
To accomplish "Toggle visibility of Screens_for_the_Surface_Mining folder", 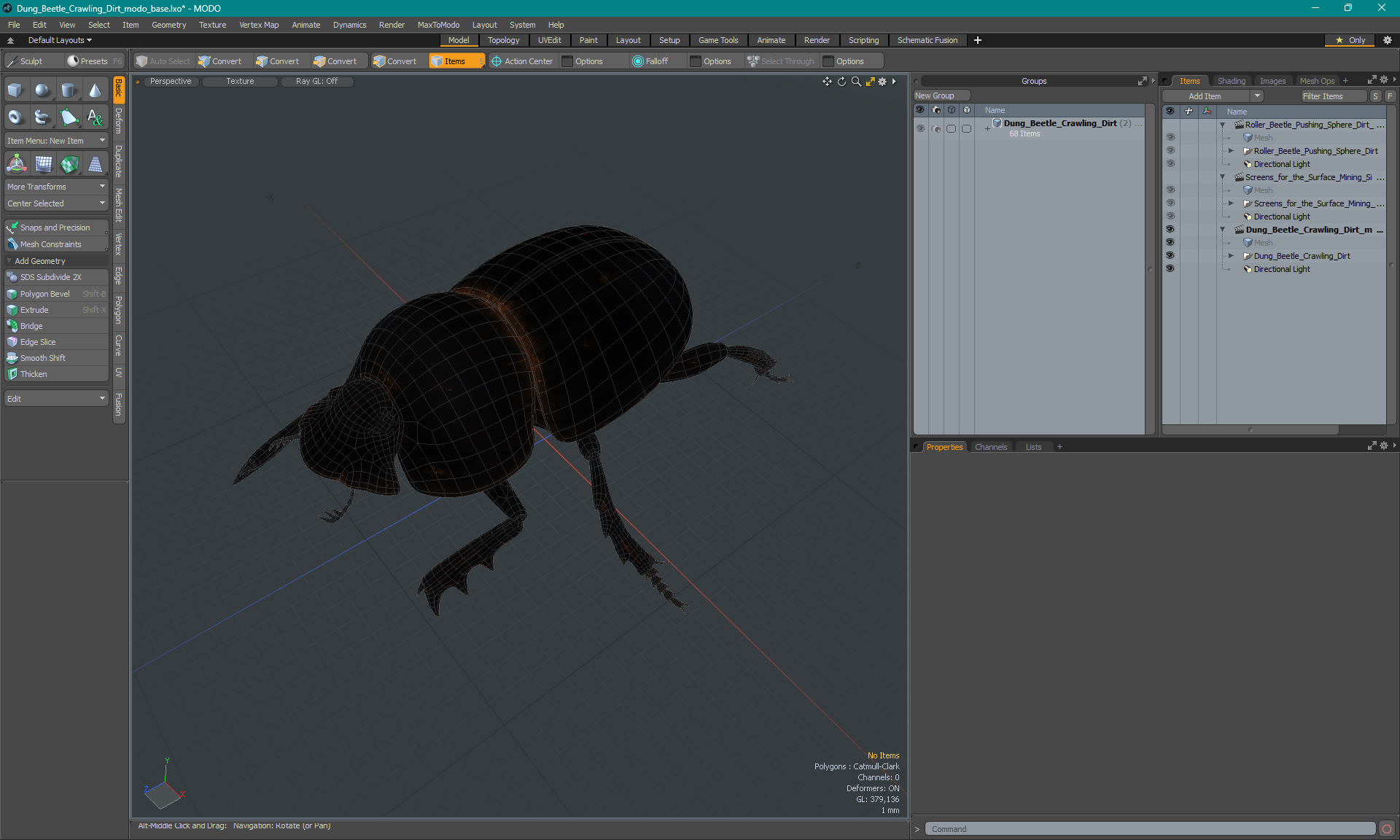I will [1170, 203].
